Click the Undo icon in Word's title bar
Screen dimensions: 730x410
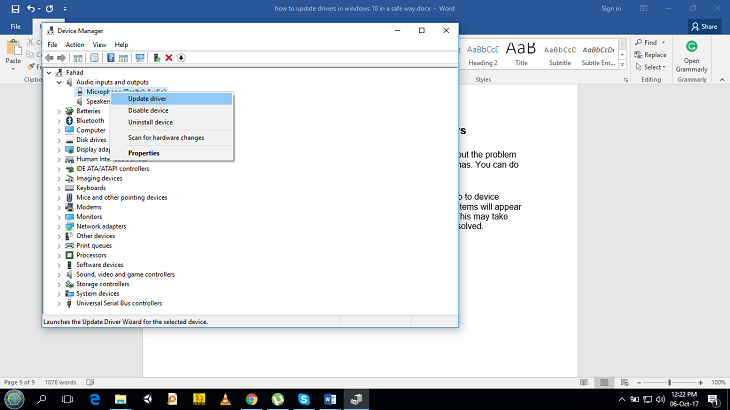click(x=31, y=8)
